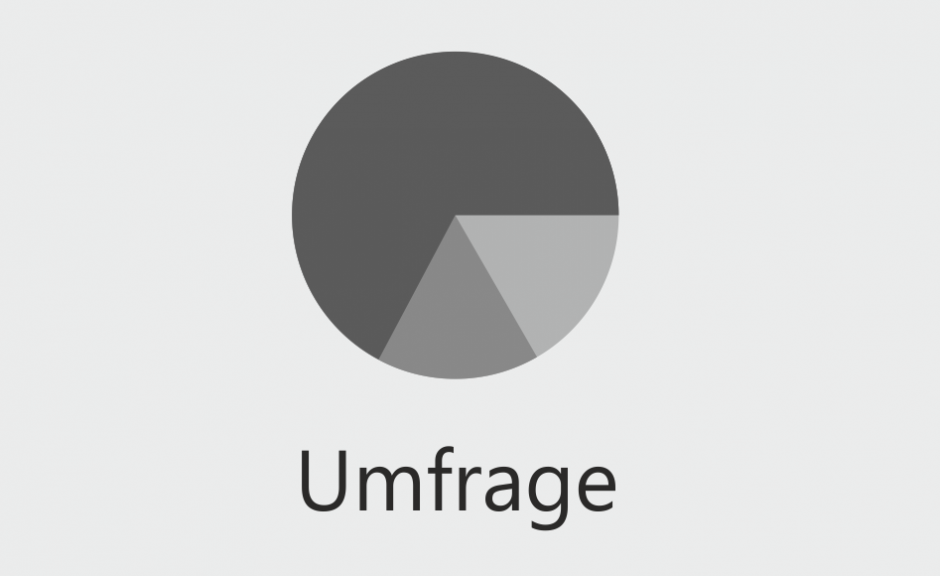Open the survey tile via its pie graphic

[455, 215]
